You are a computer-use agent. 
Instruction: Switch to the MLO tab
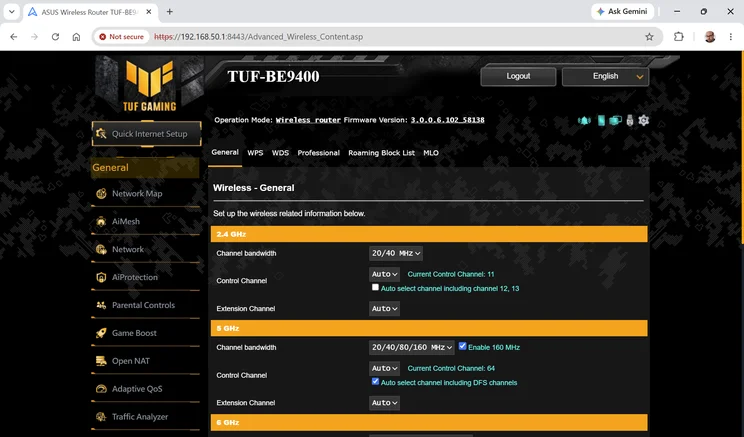pyautogui.click(x=431, y=153)
